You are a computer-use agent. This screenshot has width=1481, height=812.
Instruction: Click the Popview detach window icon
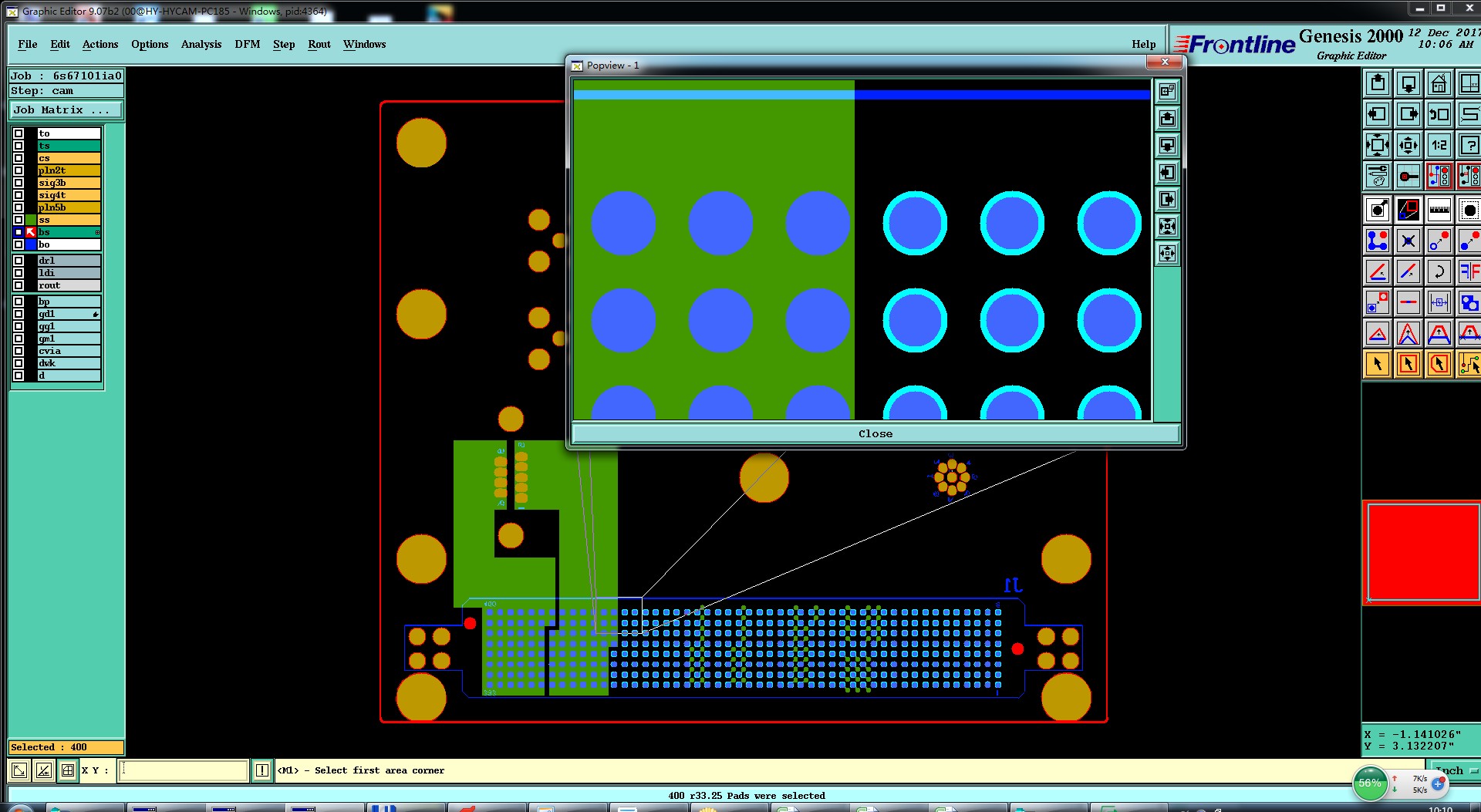1167,91
